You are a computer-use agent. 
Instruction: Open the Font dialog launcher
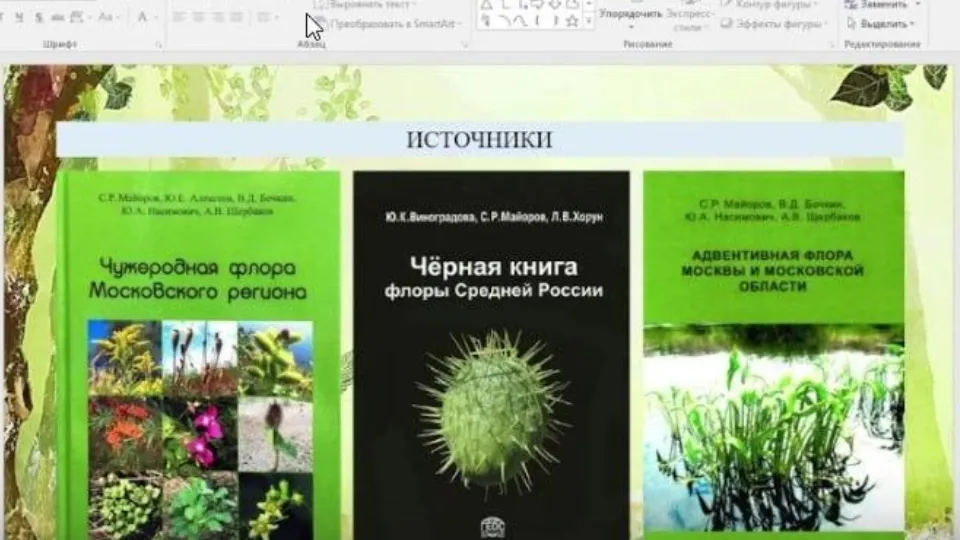pos(159,45)
